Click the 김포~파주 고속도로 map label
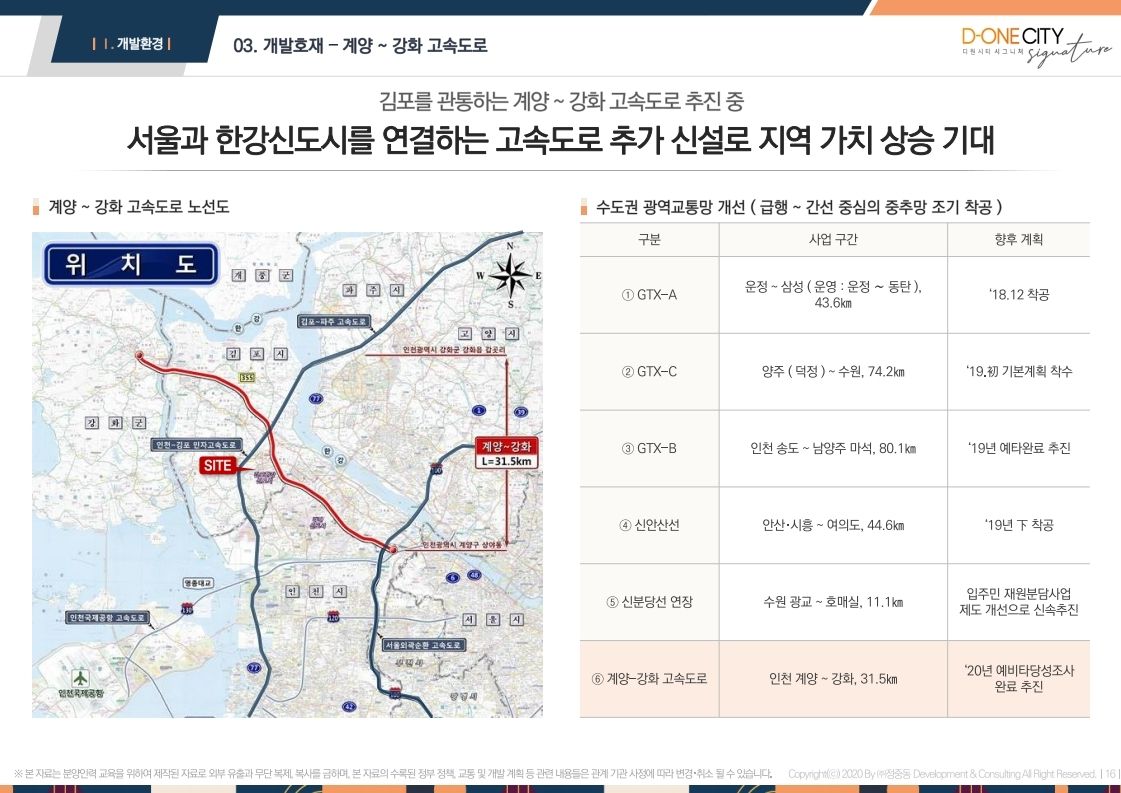 333,322
